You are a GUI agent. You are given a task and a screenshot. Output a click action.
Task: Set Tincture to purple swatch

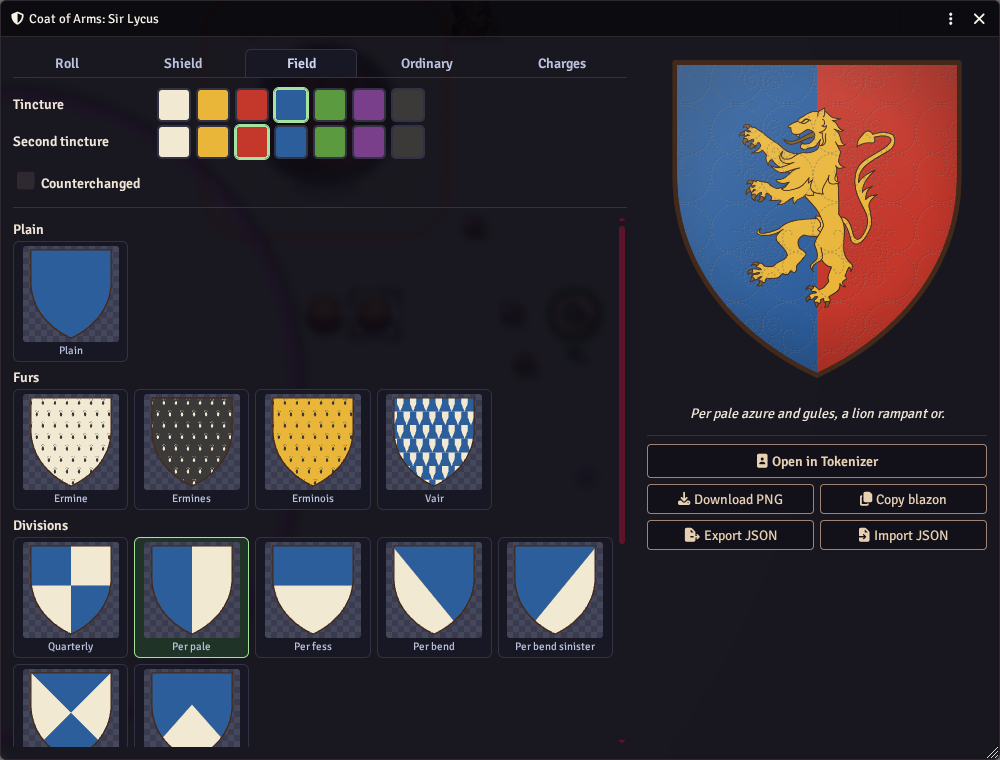(x=369, y=105)
